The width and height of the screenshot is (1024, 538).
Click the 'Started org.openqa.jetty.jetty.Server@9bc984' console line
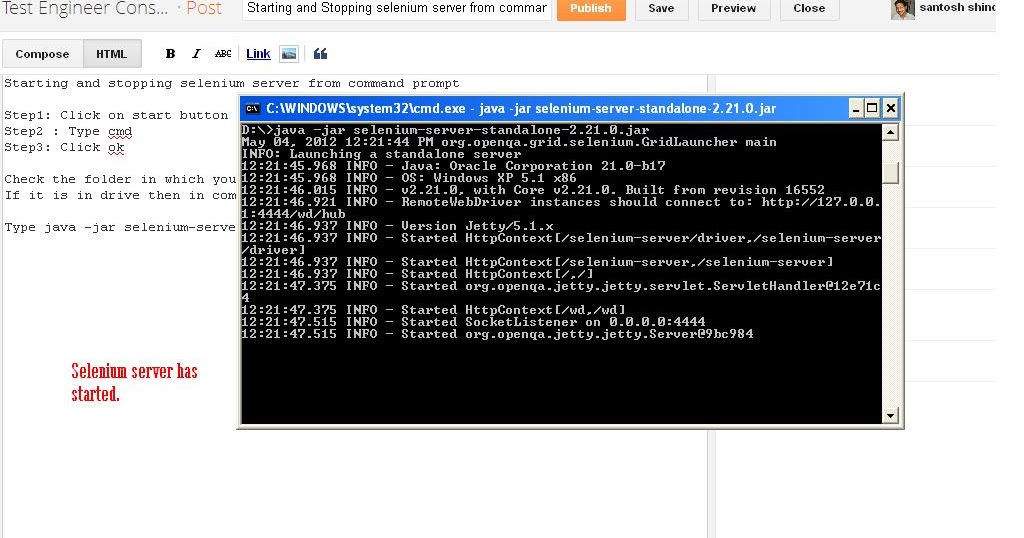tap(498, 334)
